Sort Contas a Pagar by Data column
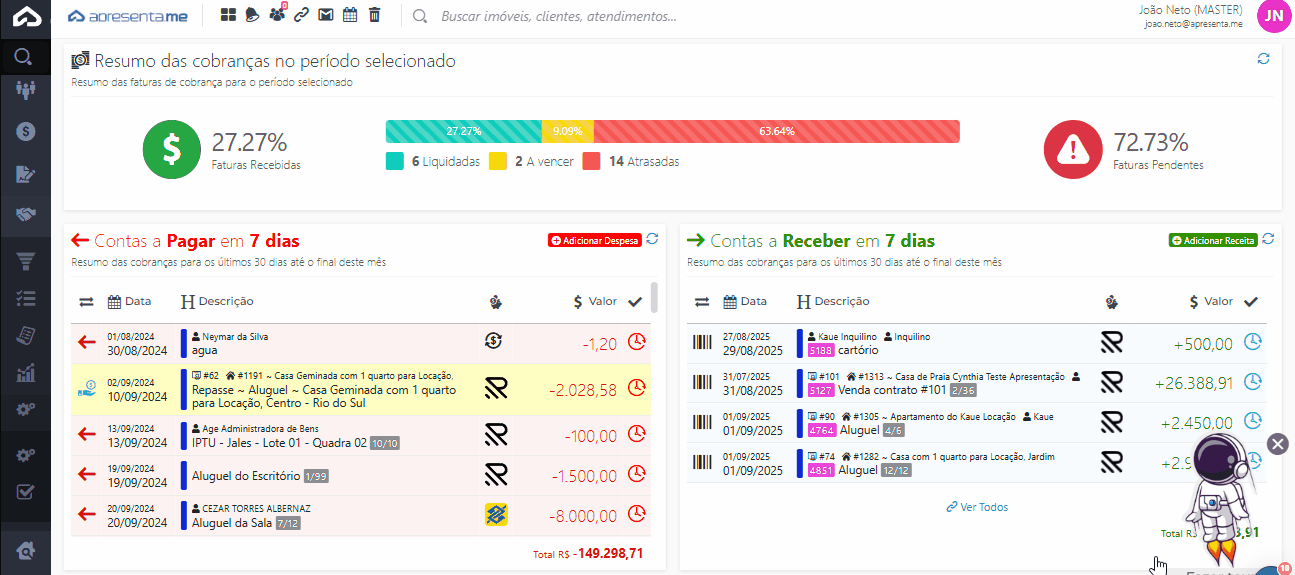Image resolution: width=1295 pixels, height=575 pixels. [130, 301]
